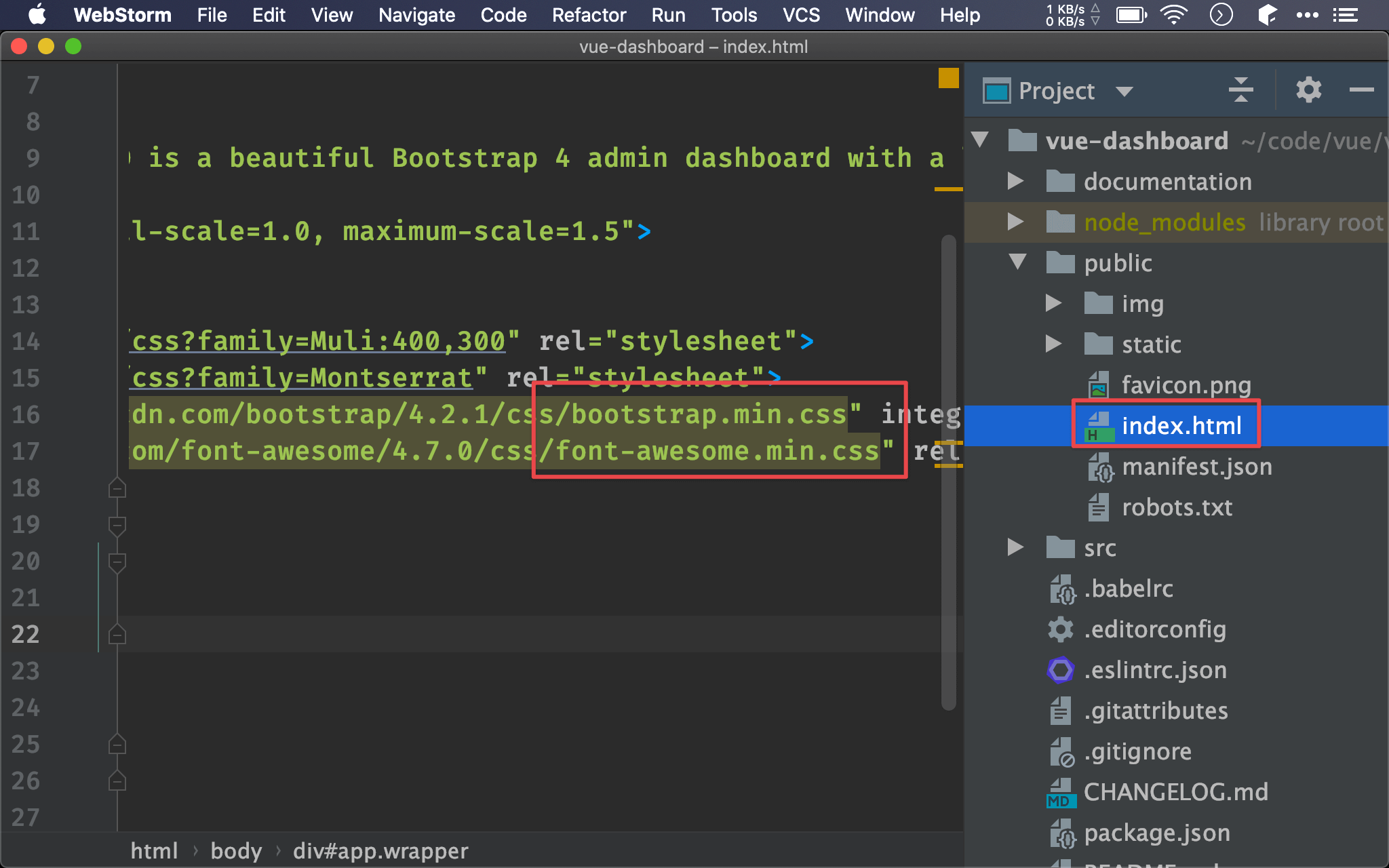Open the Edit menu
This screenshot has height=868, width=1389.
click(x=269, y=15)
